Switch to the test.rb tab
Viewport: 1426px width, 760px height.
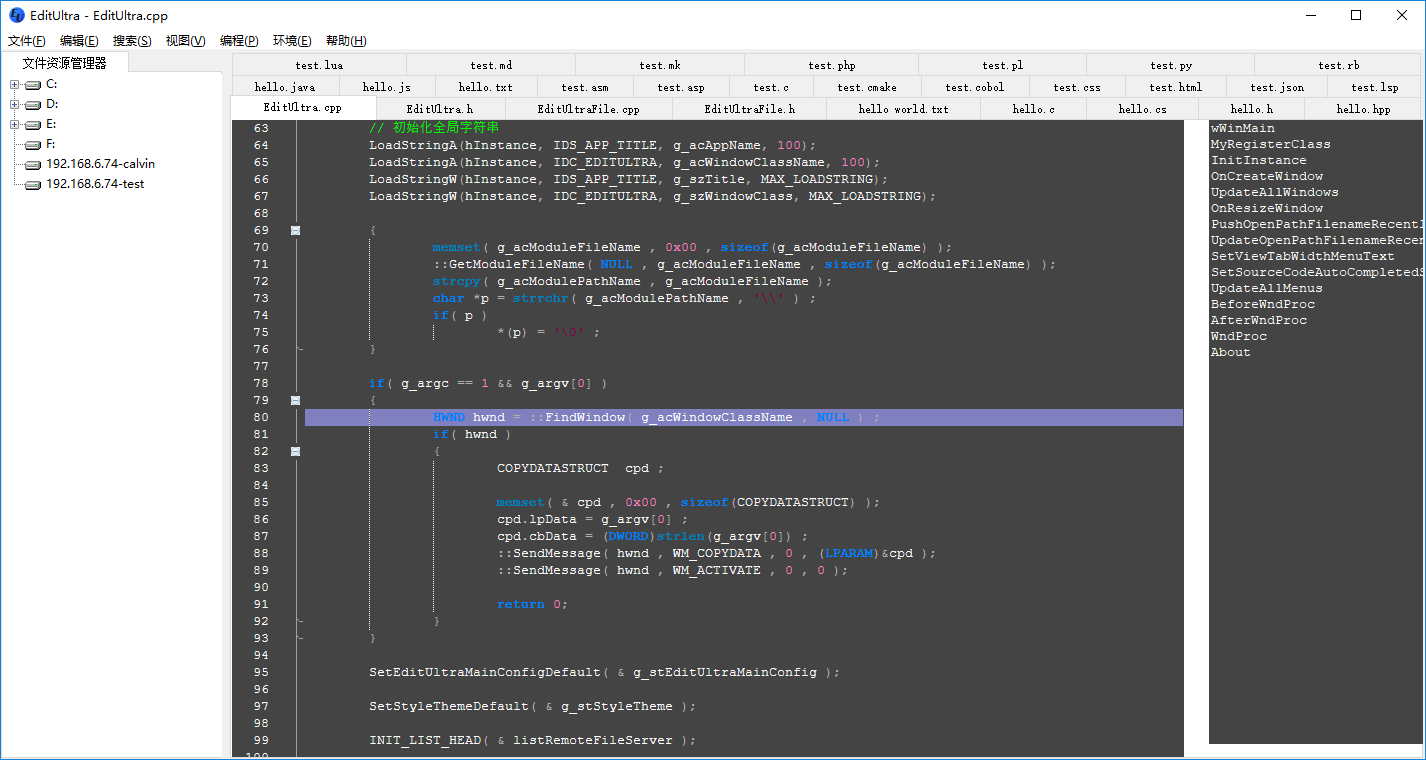1338,65
